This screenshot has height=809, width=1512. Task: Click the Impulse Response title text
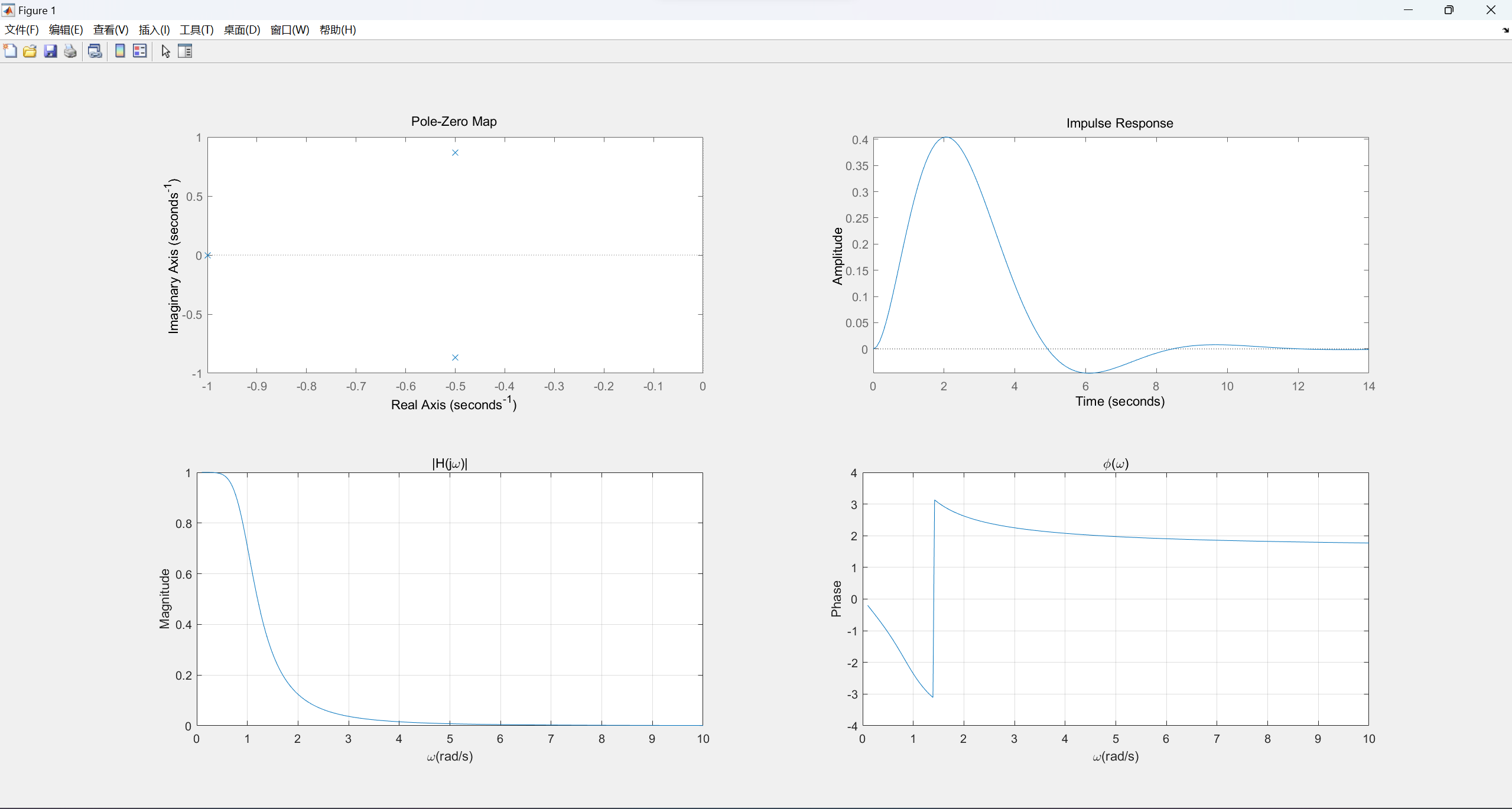point(1119,123)
